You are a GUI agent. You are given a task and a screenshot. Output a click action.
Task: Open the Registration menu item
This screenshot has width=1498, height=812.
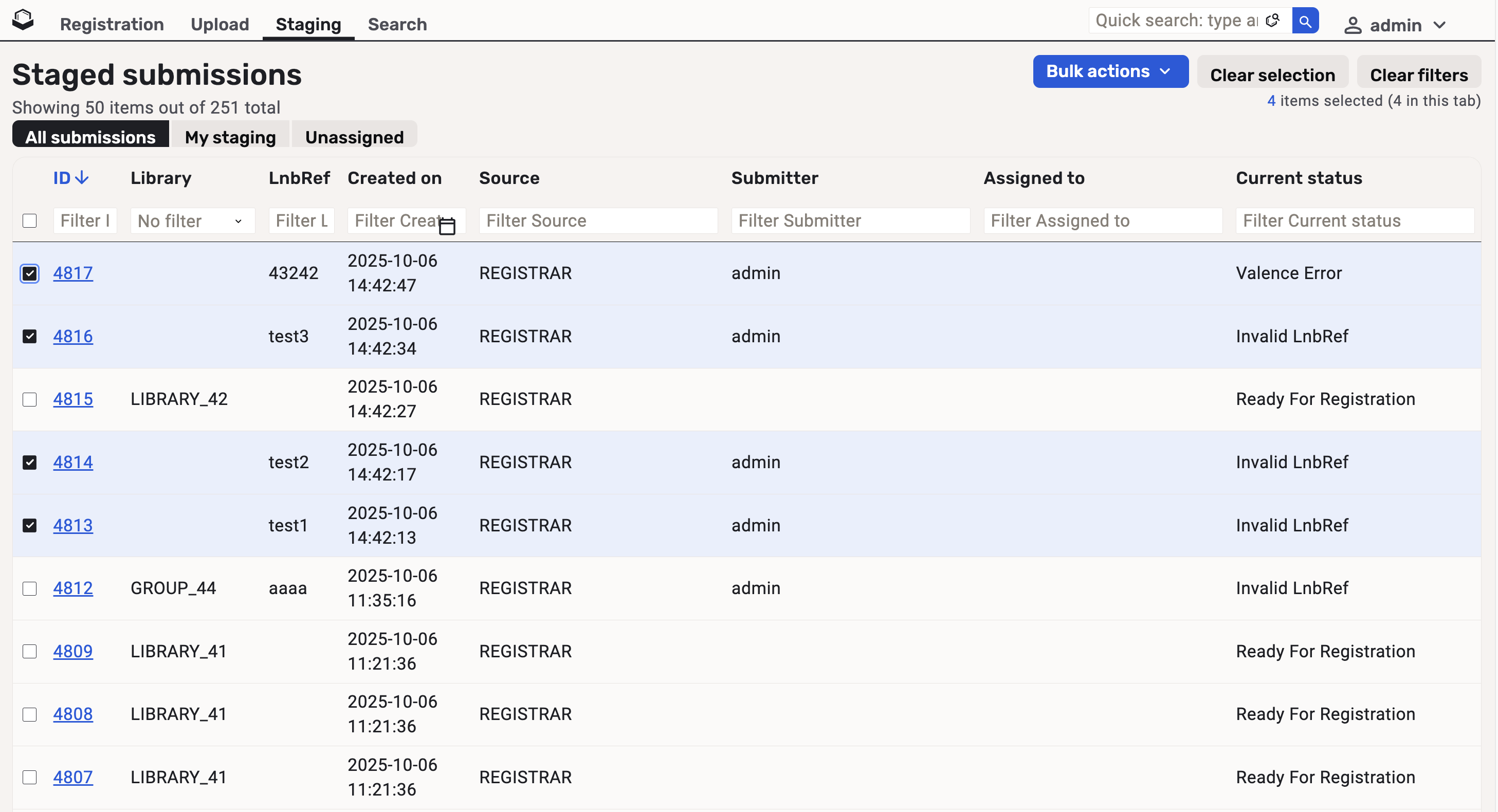coord(112,25)
